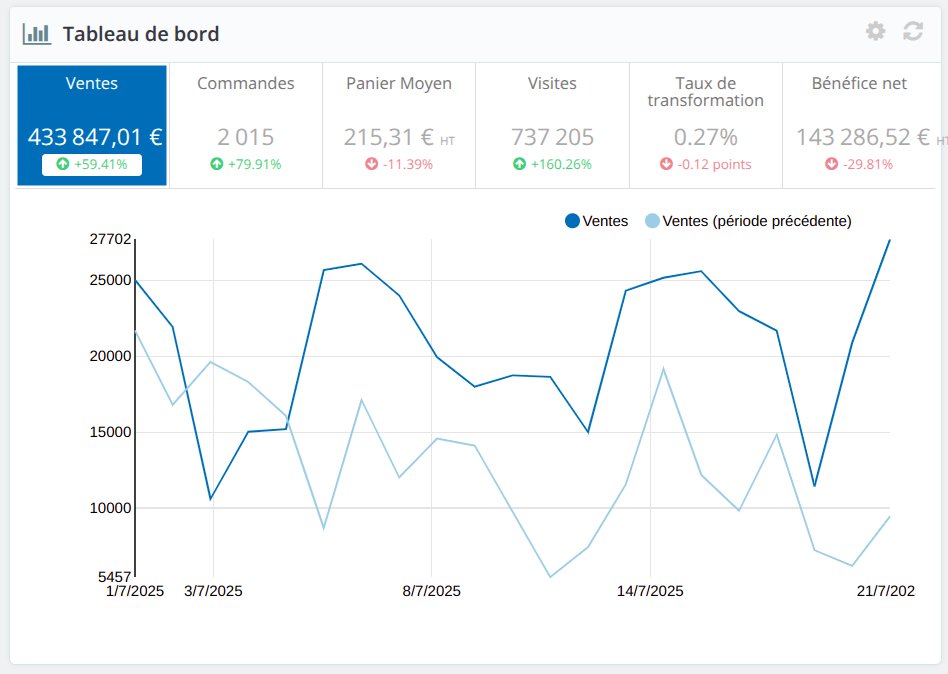Viewport: 948px width, 674px height.
Task: Toggle the période précédente light blue dot
Action: pos(652,221)
